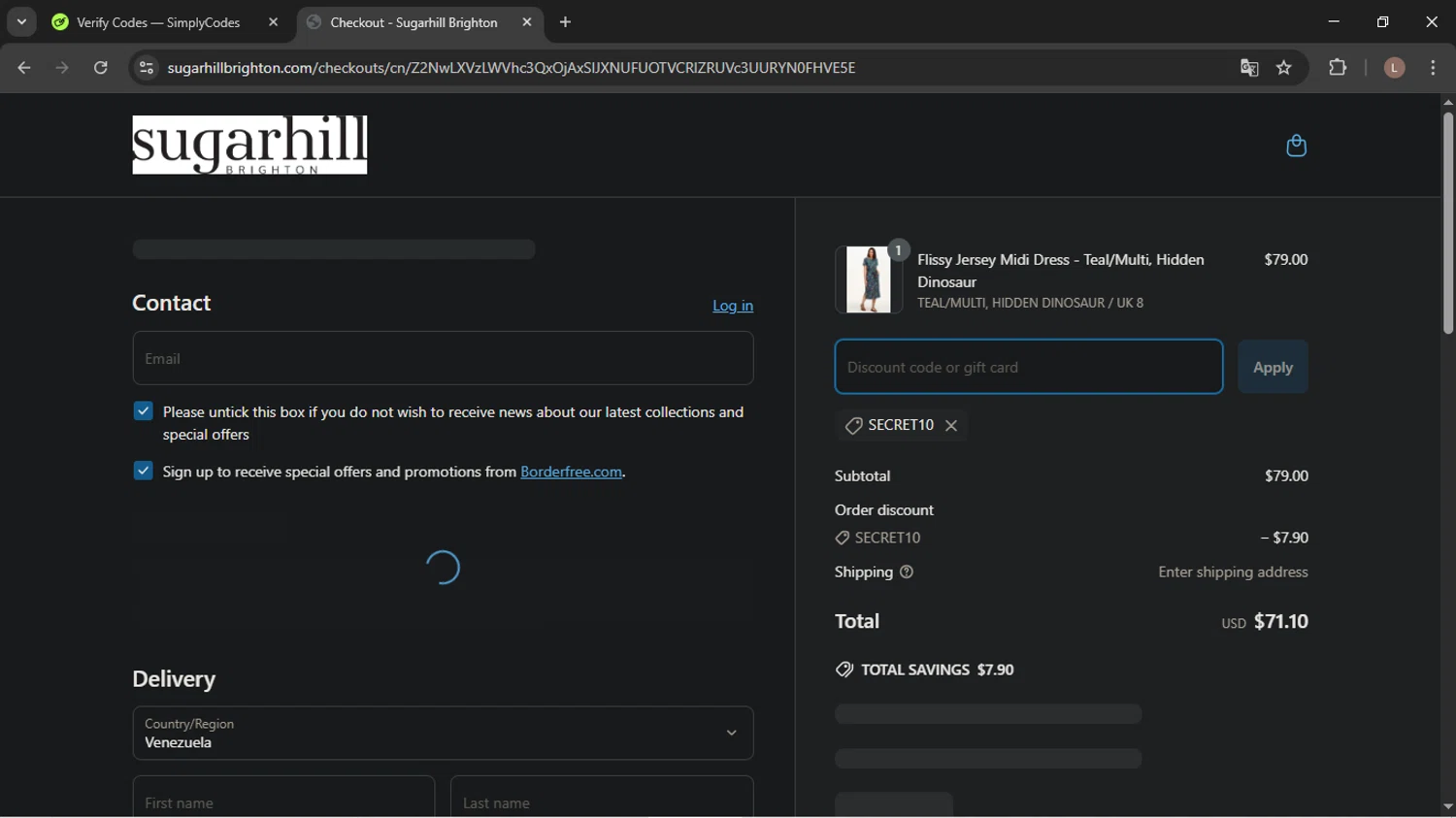Open the Borderfree.com link

571,472
